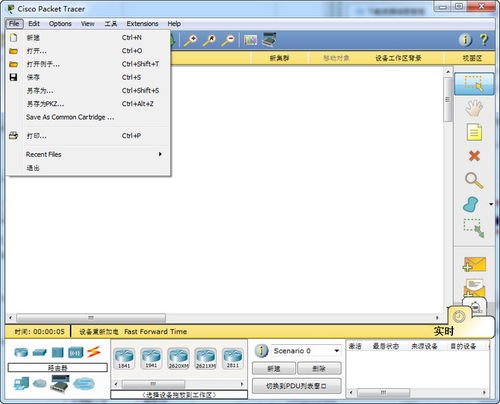Select the Connections lightning bolt icon

click(x=94, y=352)
